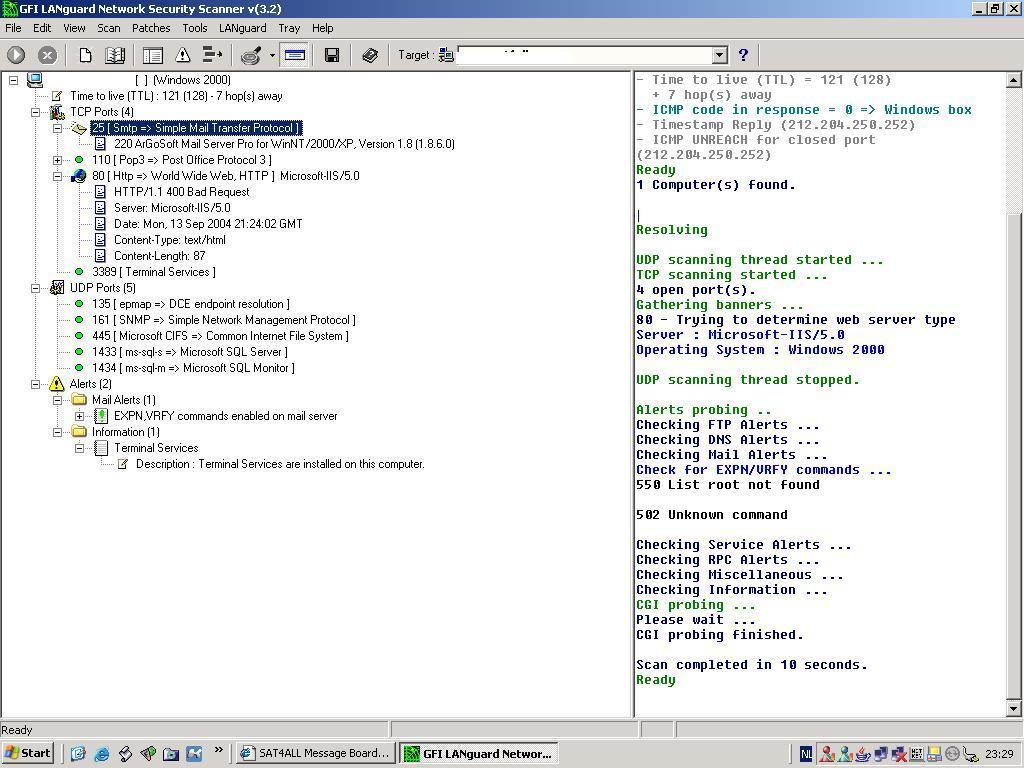Open the Edit menu

(42, 28)
